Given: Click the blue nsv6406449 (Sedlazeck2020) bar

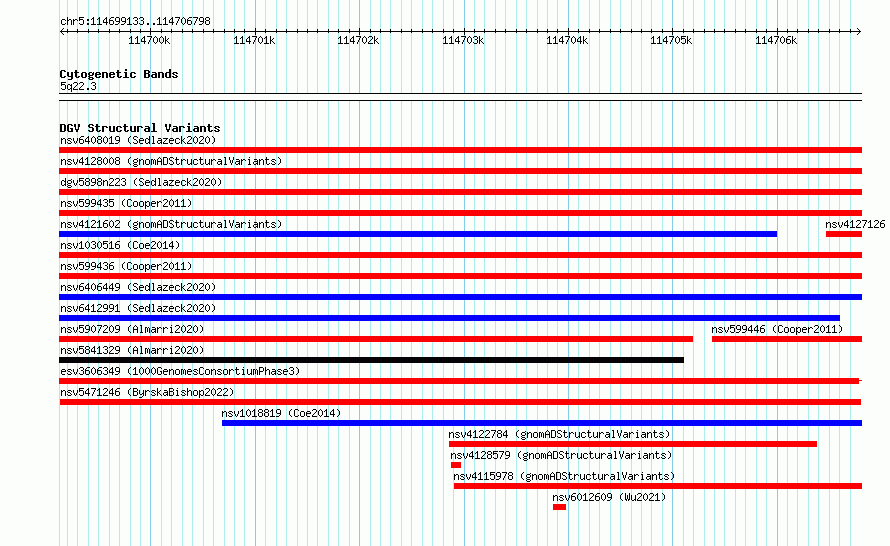Looking at the screenshot, I should (x=460, y=297).
